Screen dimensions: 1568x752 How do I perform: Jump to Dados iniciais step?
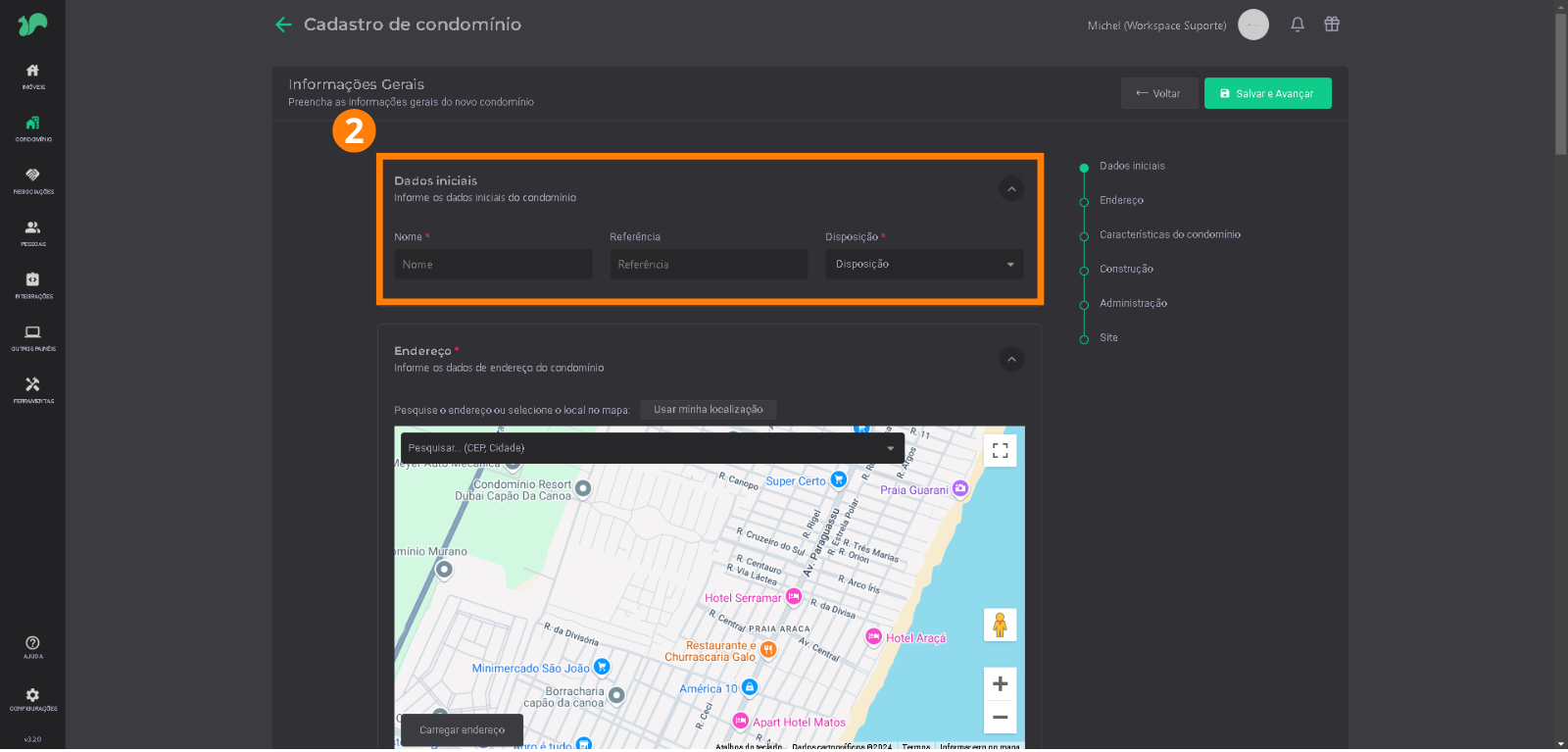[x=1132, y=166]
